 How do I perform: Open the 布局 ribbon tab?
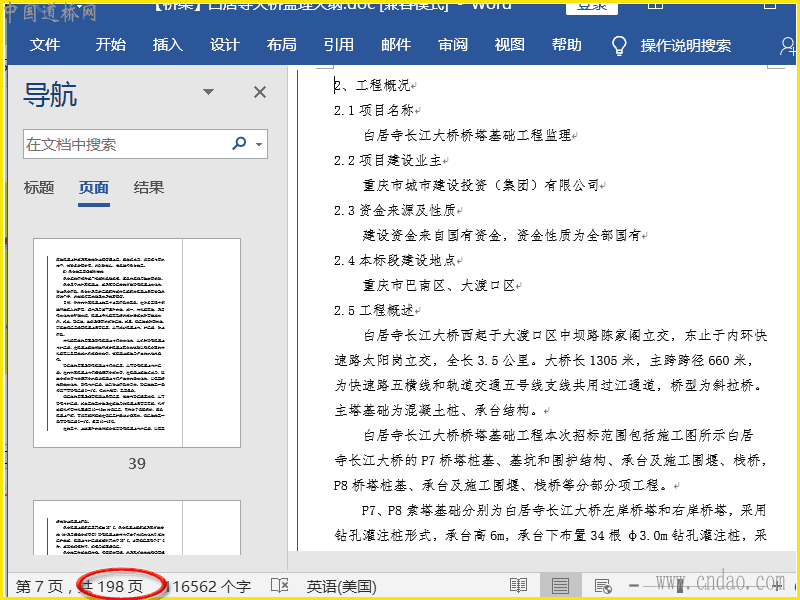(282, 45)
